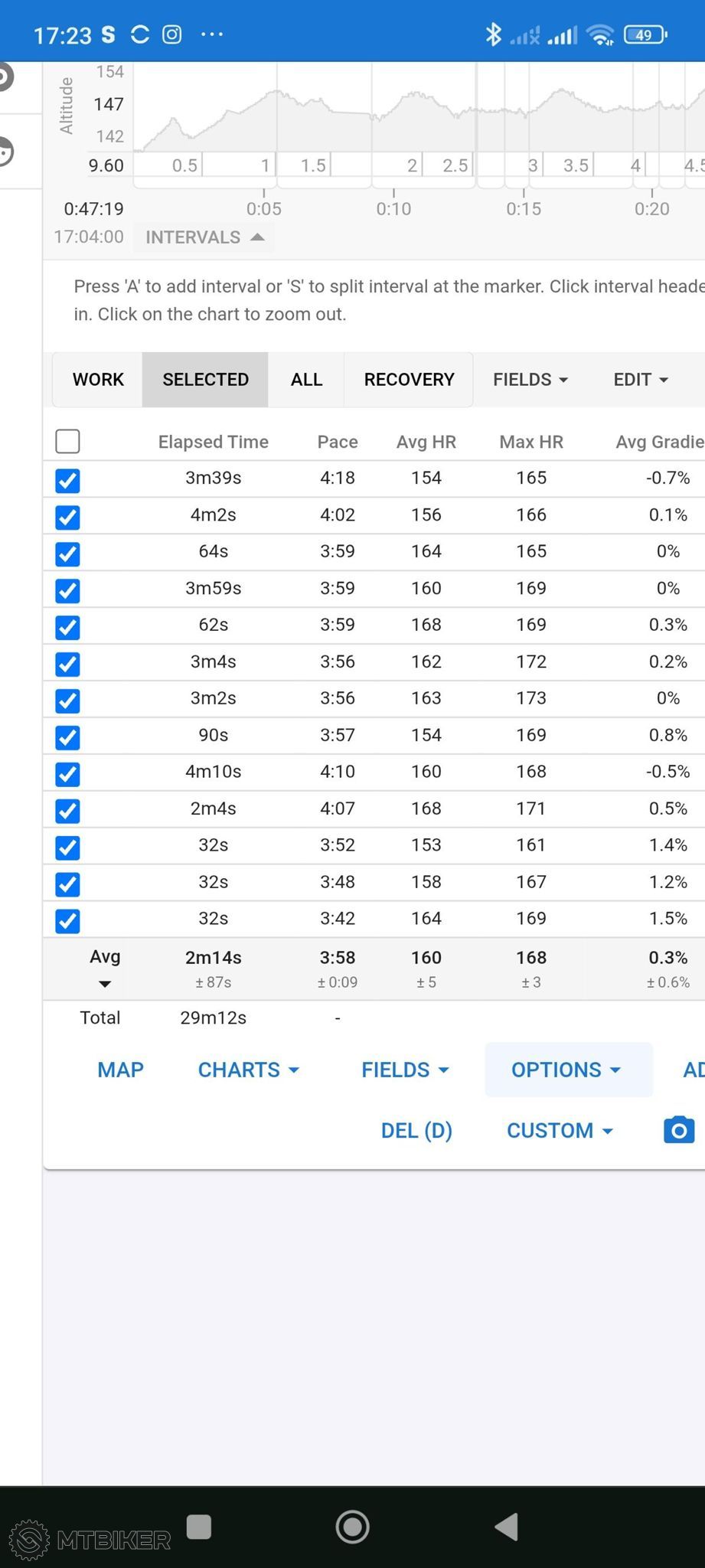
Task: Click the MAP button
Action: coord(120,1070)
